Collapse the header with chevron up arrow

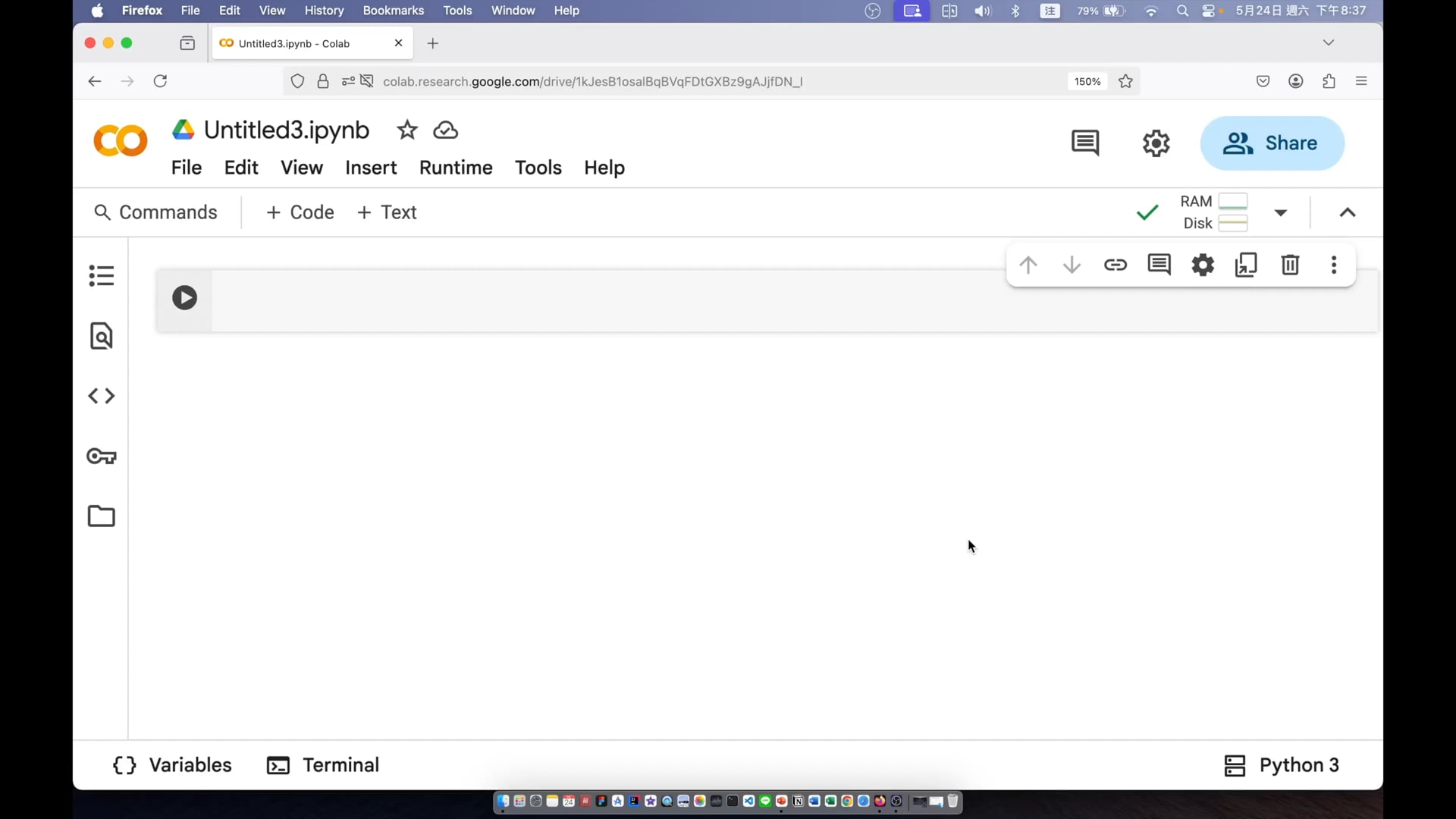pos(1348,212)
